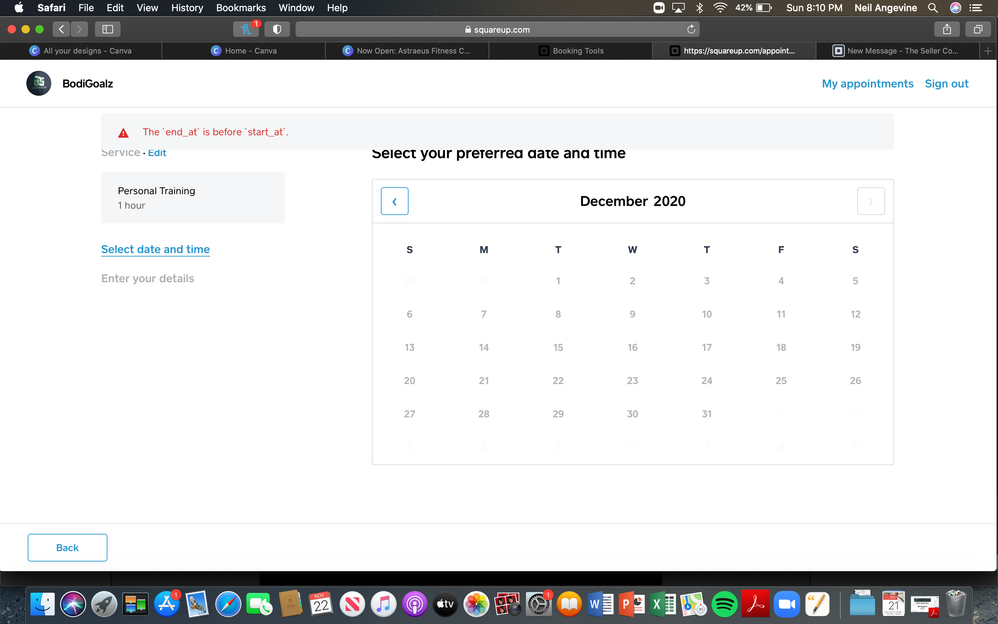Screen dimensions: 998x624
Task: Open Microsoft Excel from the Dock
Action: 660,604
